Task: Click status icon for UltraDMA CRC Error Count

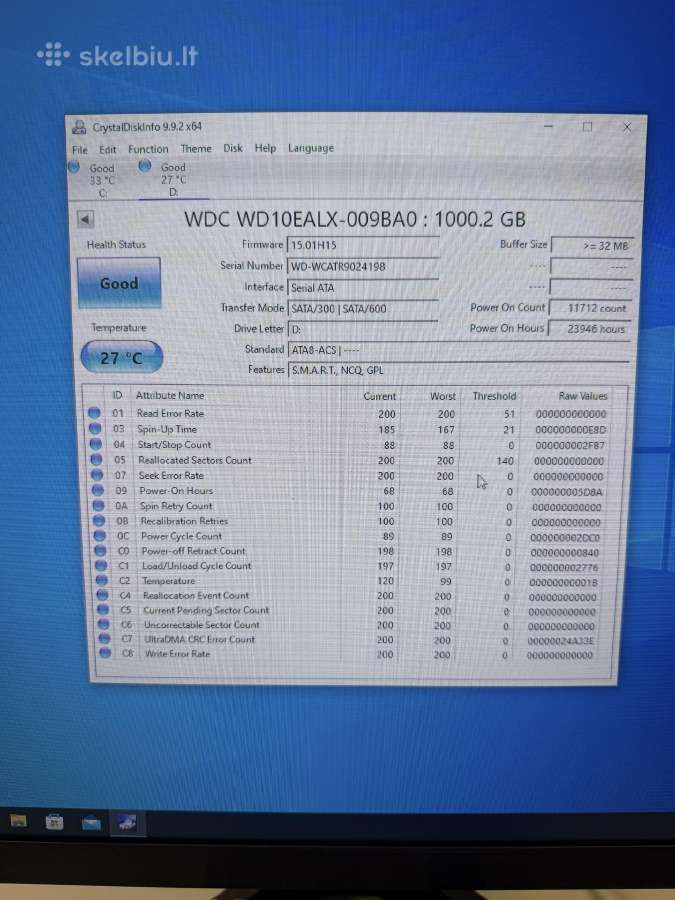Action: pos(104,638)
